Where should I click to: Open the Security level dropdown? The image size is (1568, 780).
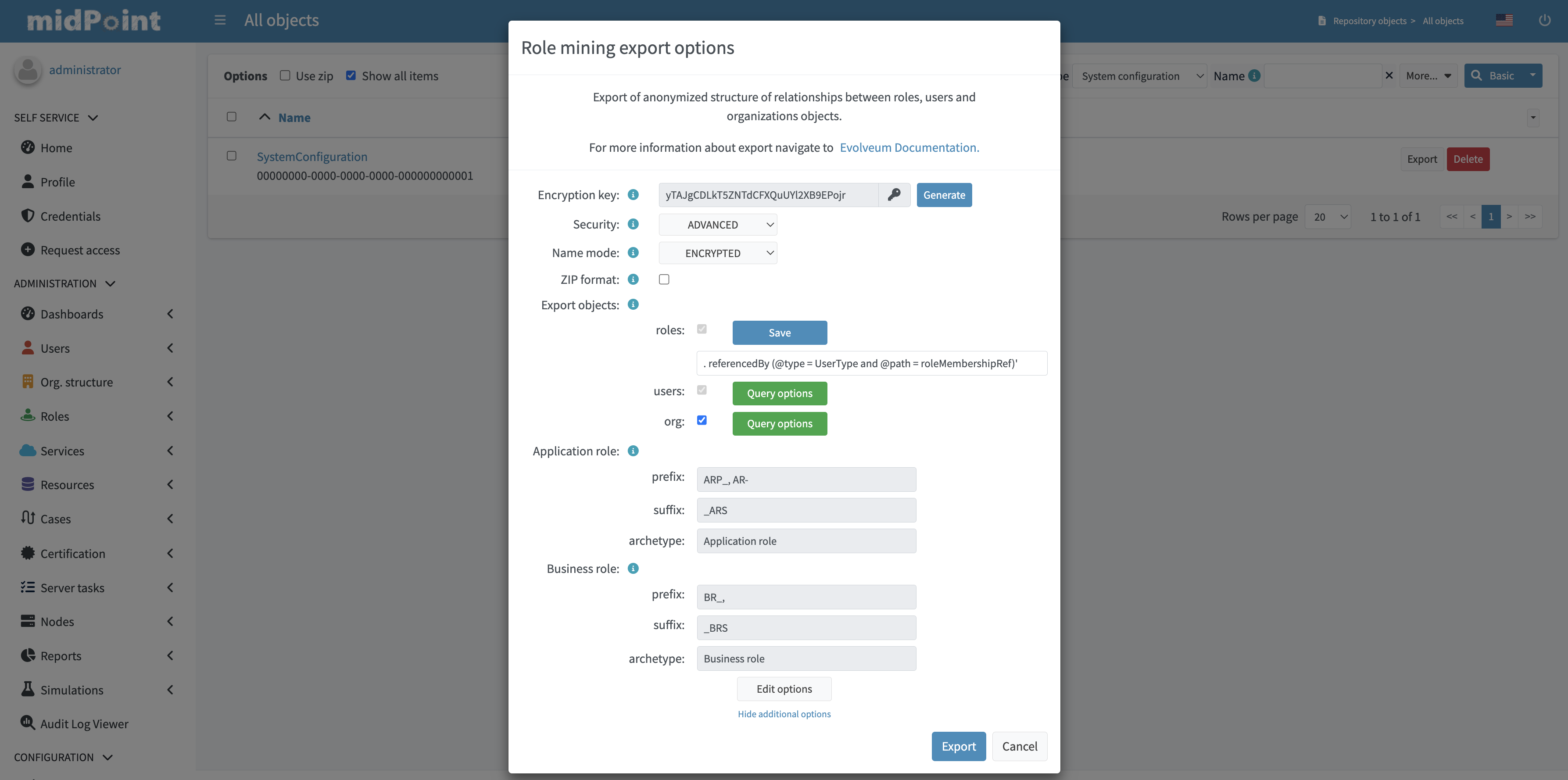tap(718, 225)
